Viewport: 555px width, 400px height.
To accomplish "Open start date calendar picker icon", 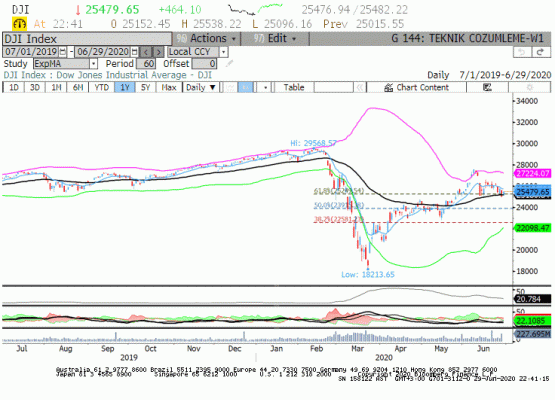I will 62,52.
